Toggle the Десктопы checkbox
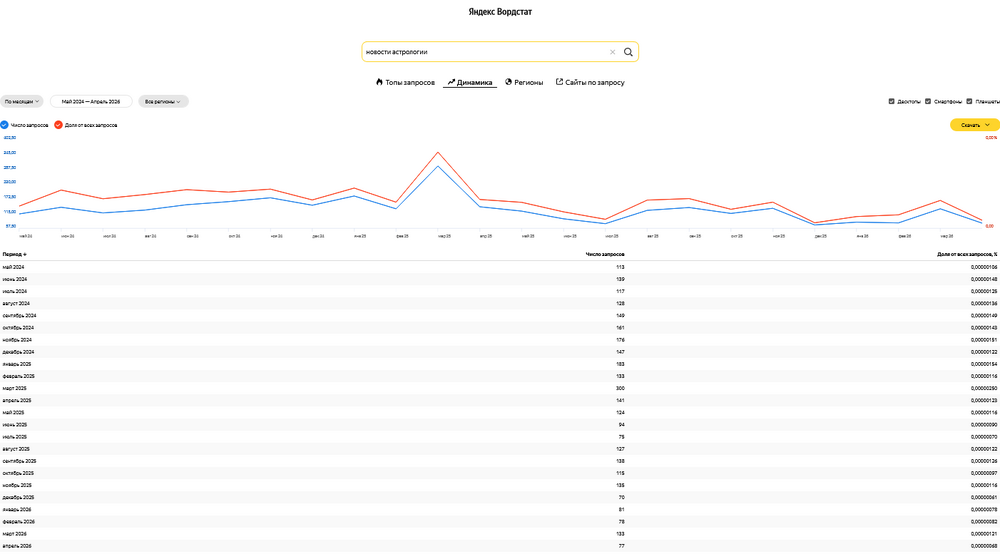This screenshot has width=1000, height=559. click(x=892, y=101)
